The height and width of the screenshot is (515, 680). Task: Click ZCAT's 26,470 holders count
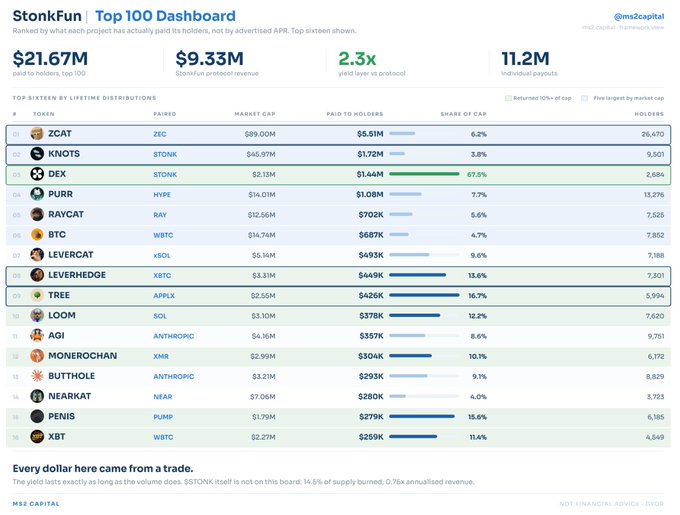653,134
